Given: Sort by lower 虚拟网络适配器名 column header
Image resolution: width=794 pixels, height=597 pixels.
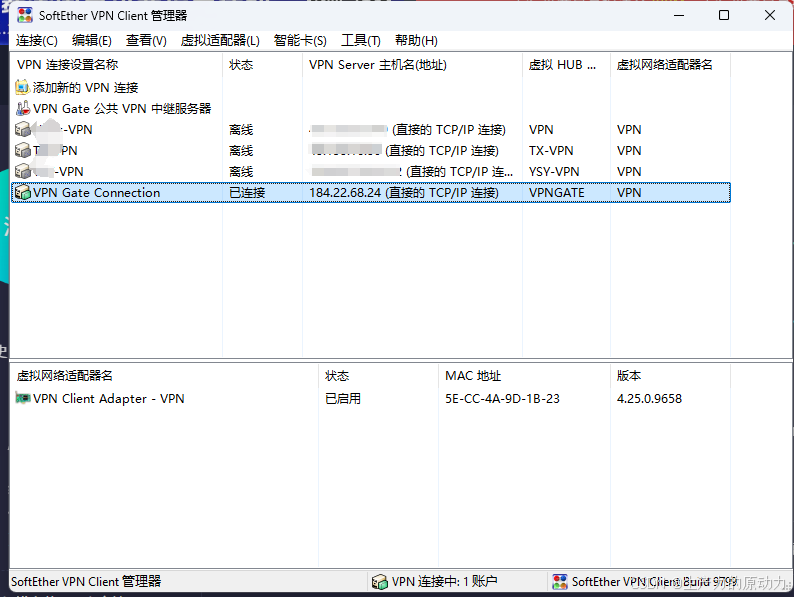Looking at the screenshot, I should click(165, 376).
